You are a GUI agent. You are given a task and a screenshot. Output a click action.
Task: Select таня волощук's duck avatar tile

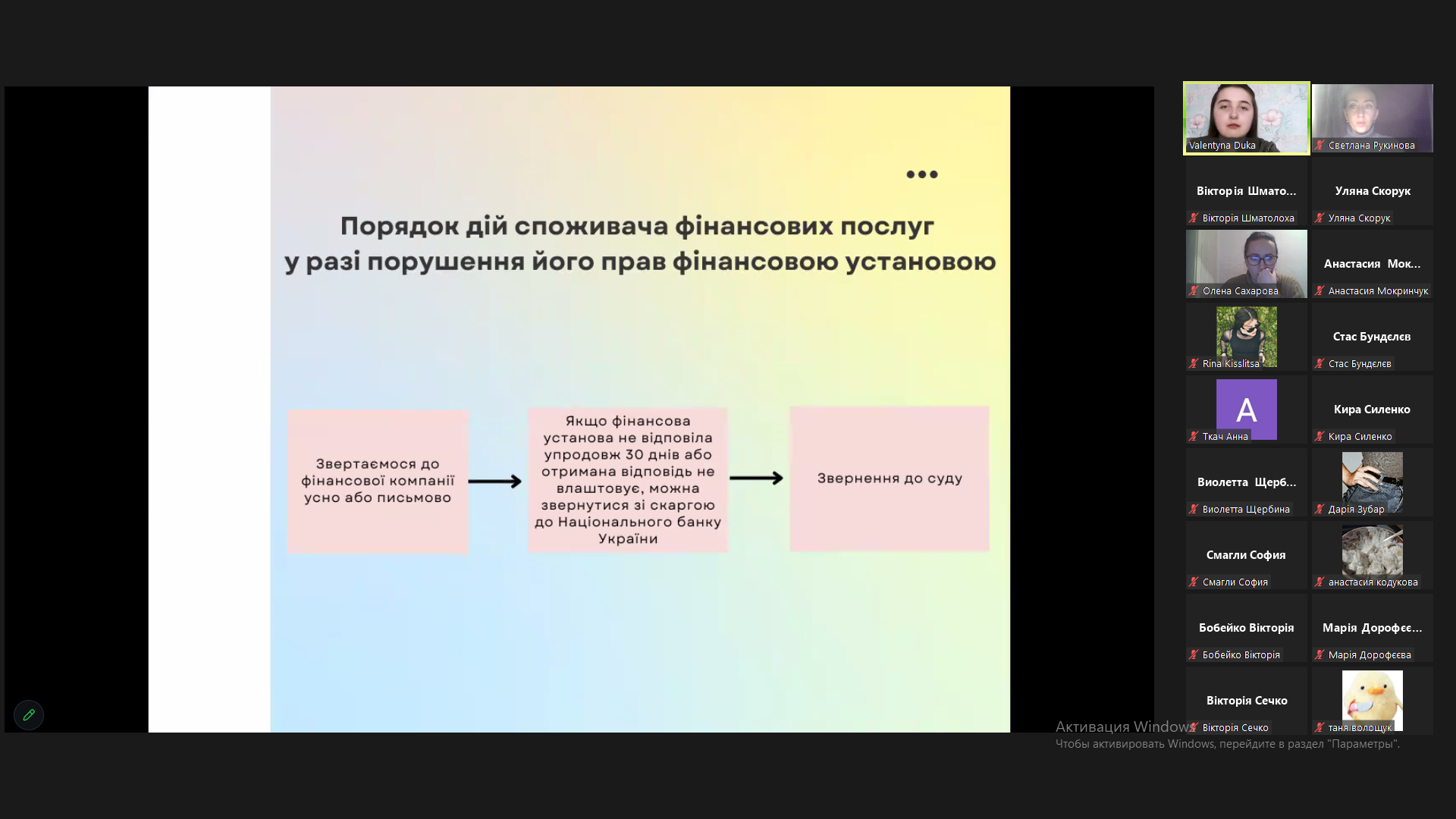click(x=1373, y=701)
